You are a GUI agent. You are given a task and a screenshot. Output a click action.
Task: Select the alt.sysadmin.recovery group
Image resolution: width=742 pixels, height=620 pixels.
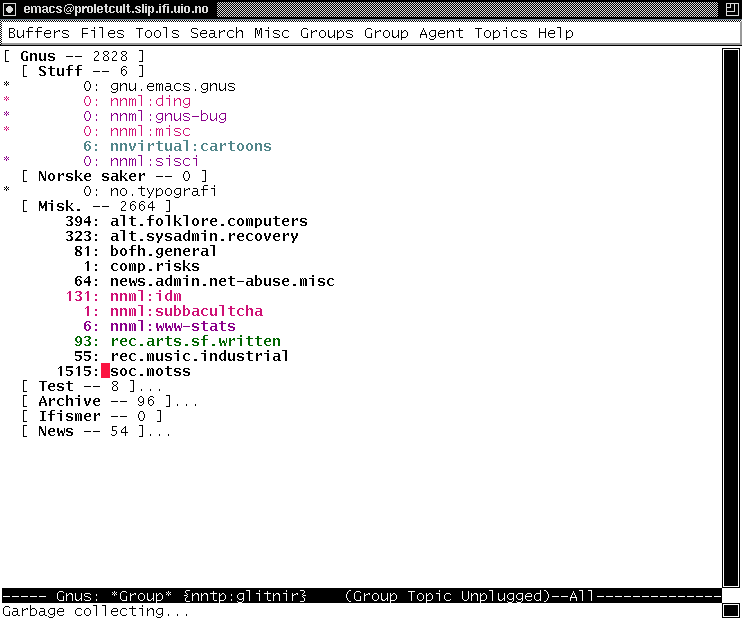point(204,236)
